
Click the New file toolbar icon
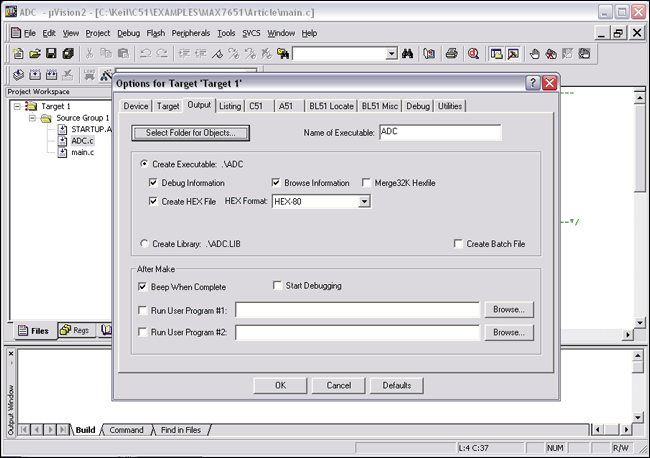18,53
